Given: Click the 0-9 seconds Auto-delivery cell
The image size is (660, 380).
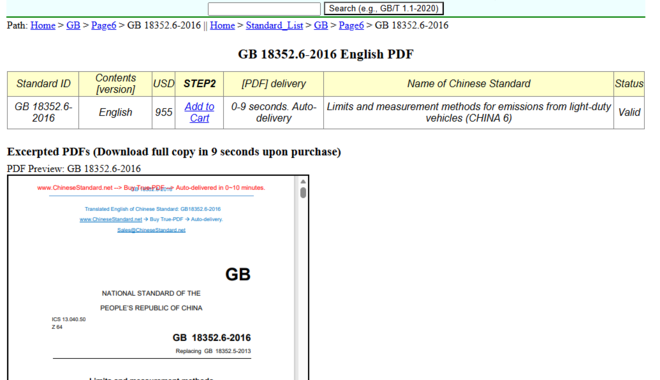Looking at the screenshot, I should pos(274,112).
